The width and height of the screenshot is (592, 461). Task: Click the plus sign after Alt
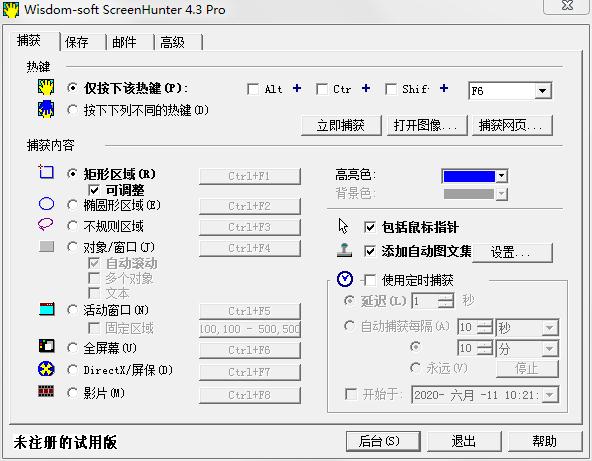pos(297,88)
